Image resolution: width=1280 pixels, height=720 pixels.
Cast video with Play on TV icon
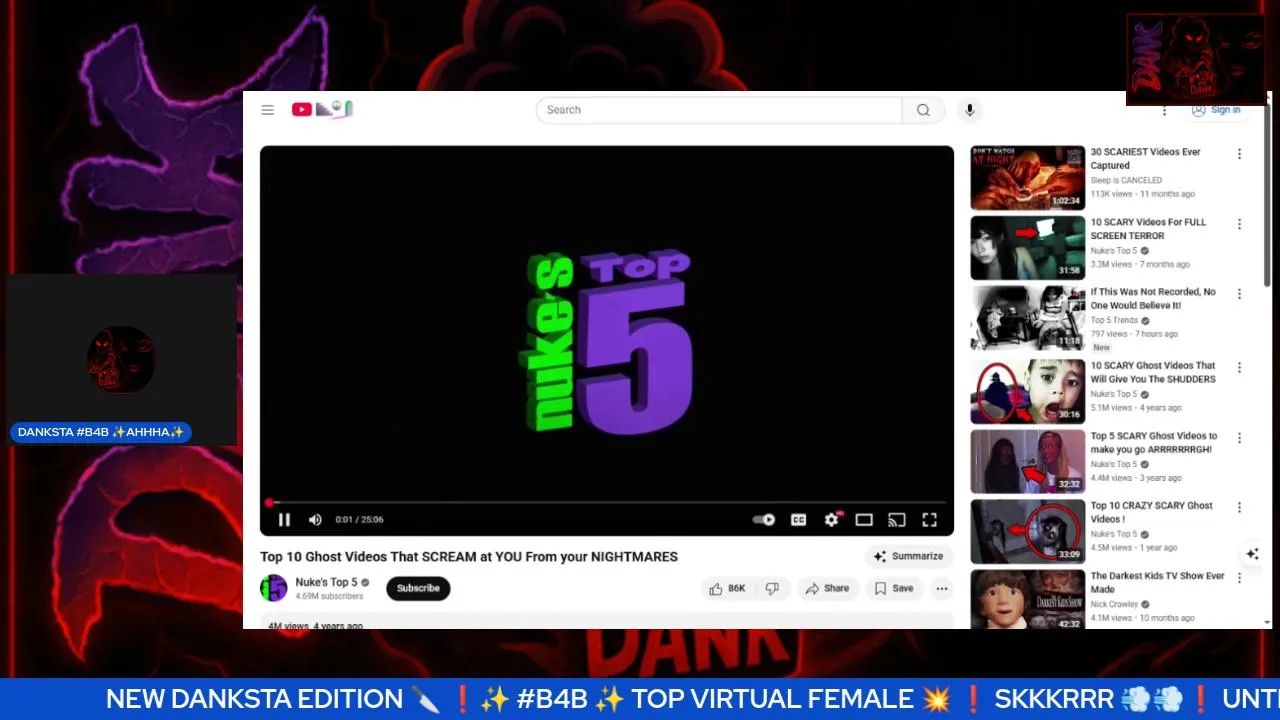click(897, 520)
